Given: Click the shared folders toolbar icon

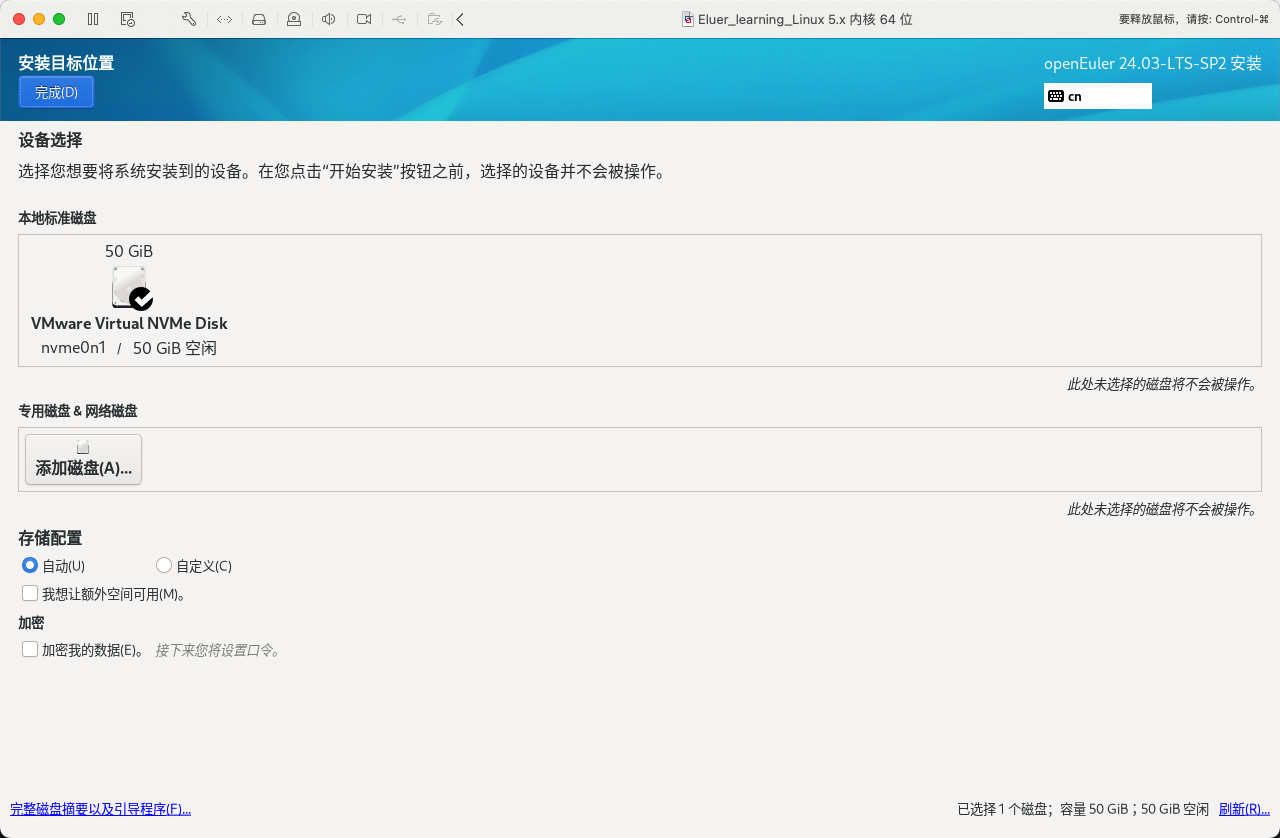Looking at the screenshot, I should click(435, 18).
